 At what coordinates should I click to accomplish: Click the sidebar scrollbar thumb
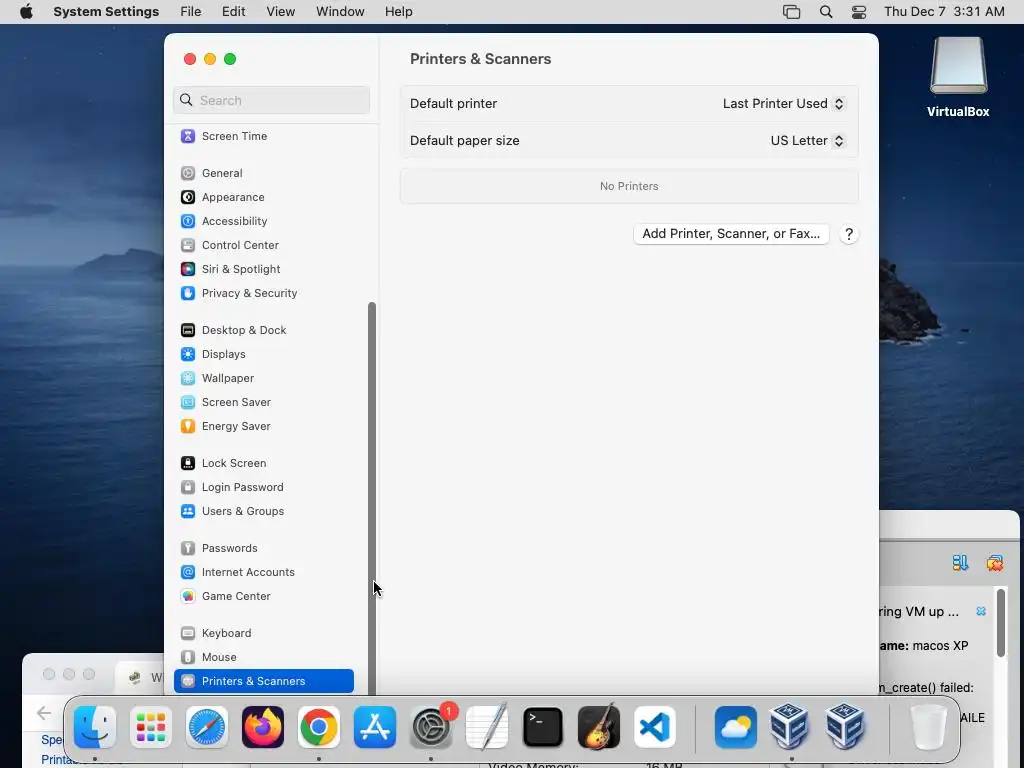click(372, 498)
